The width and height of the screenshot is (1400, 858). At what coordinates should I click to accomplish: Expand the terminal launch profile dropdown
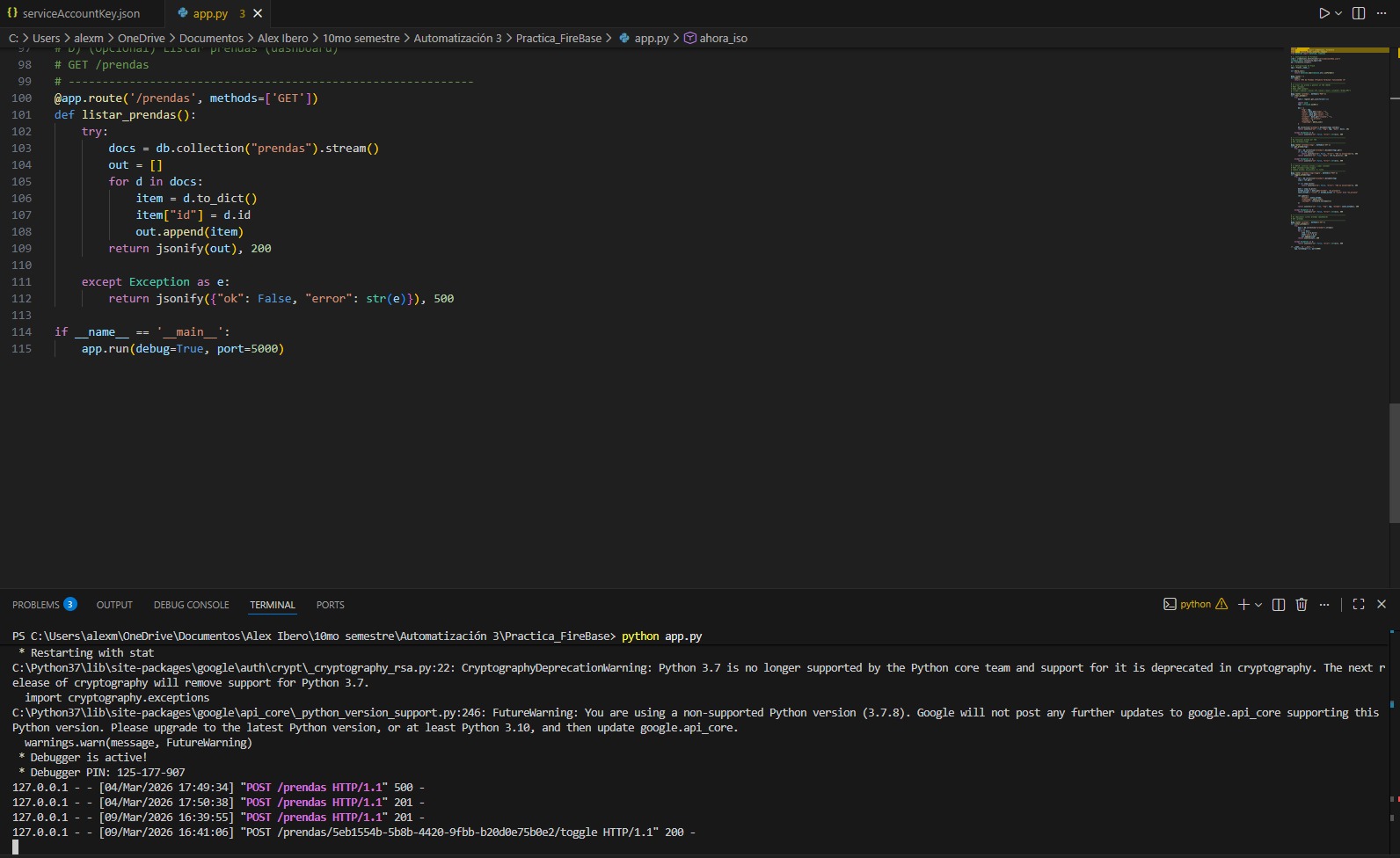click(x=1258, y=605)
